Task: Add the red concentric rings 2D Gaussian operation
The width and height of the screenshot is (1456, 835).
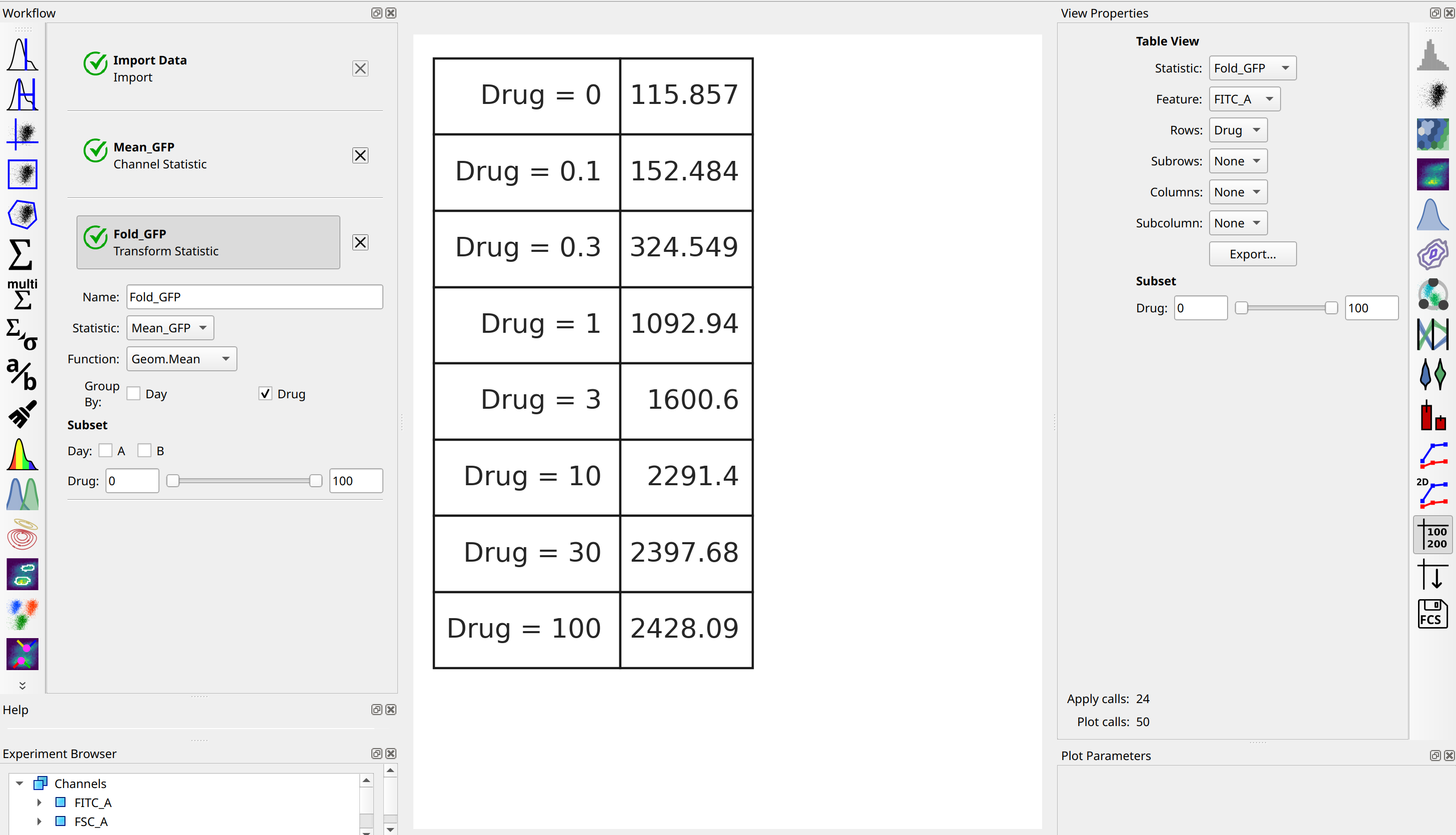Action: point(22,535)
